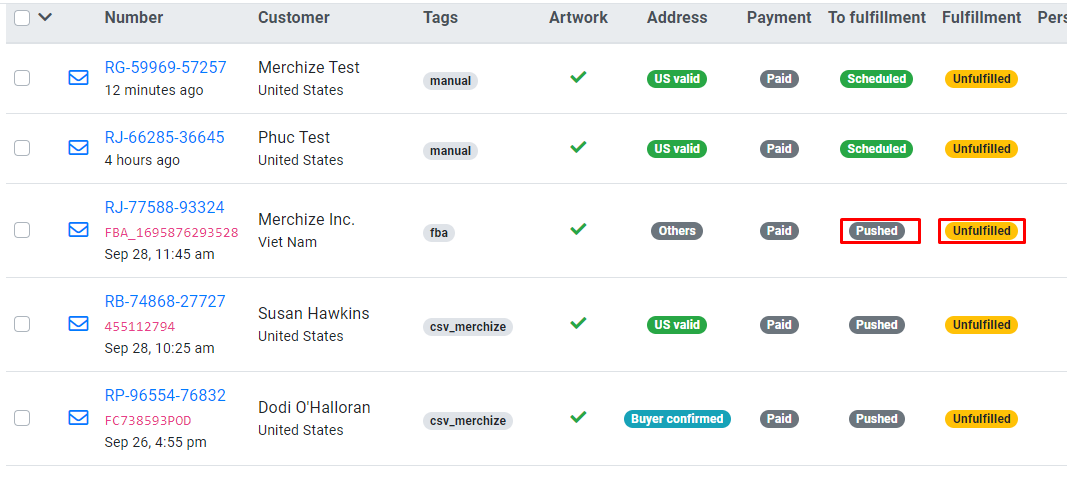Click envelope icon next to RB-74868-27727
Viewport: 1067px width, 480px height.
[78, 324]
